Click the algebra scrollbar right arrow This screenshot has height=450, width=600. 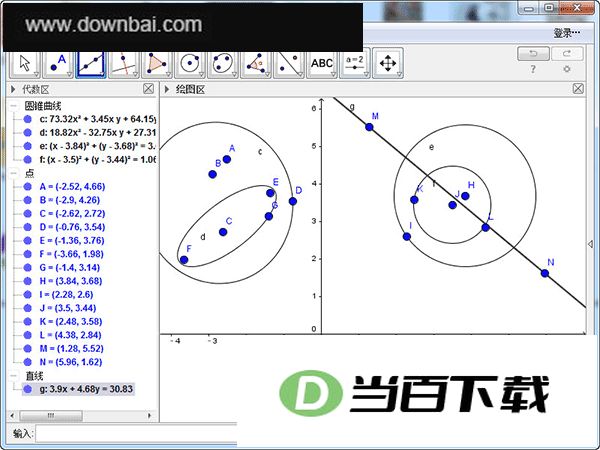[x=149, y=415]
